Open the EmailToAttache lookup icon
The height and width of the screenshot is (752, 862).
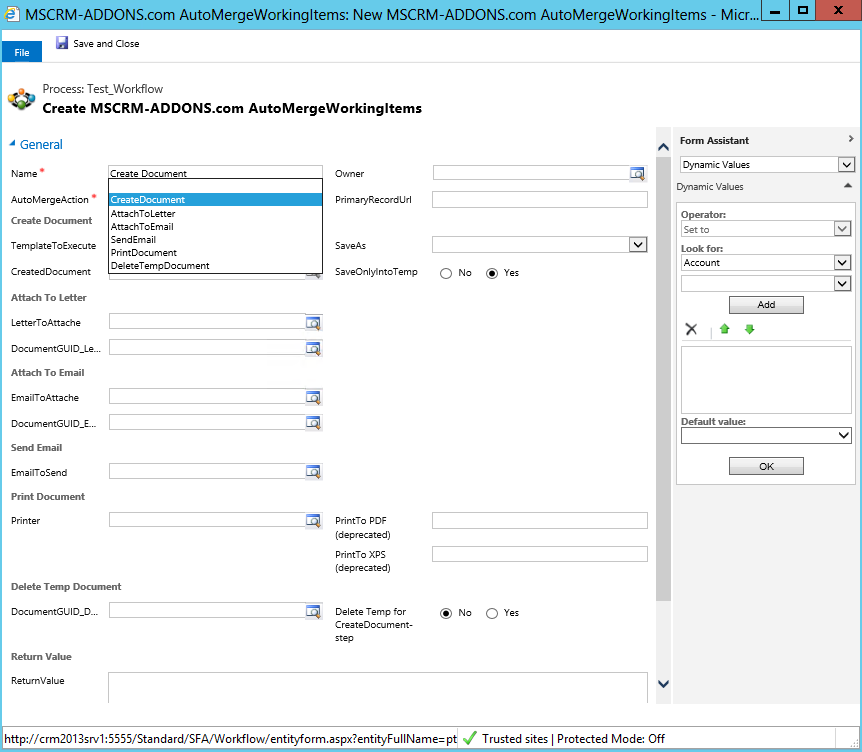point(313,397)
